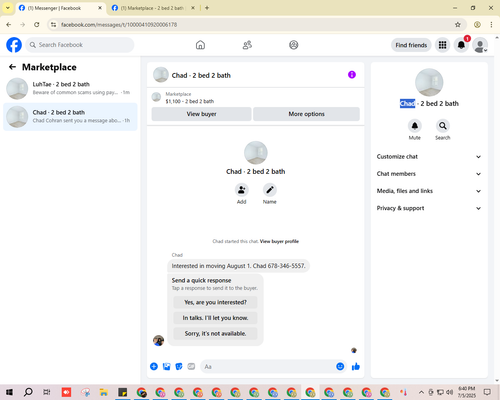Open the Windows notification center
The image size is (500, 400).
(487, 392)
